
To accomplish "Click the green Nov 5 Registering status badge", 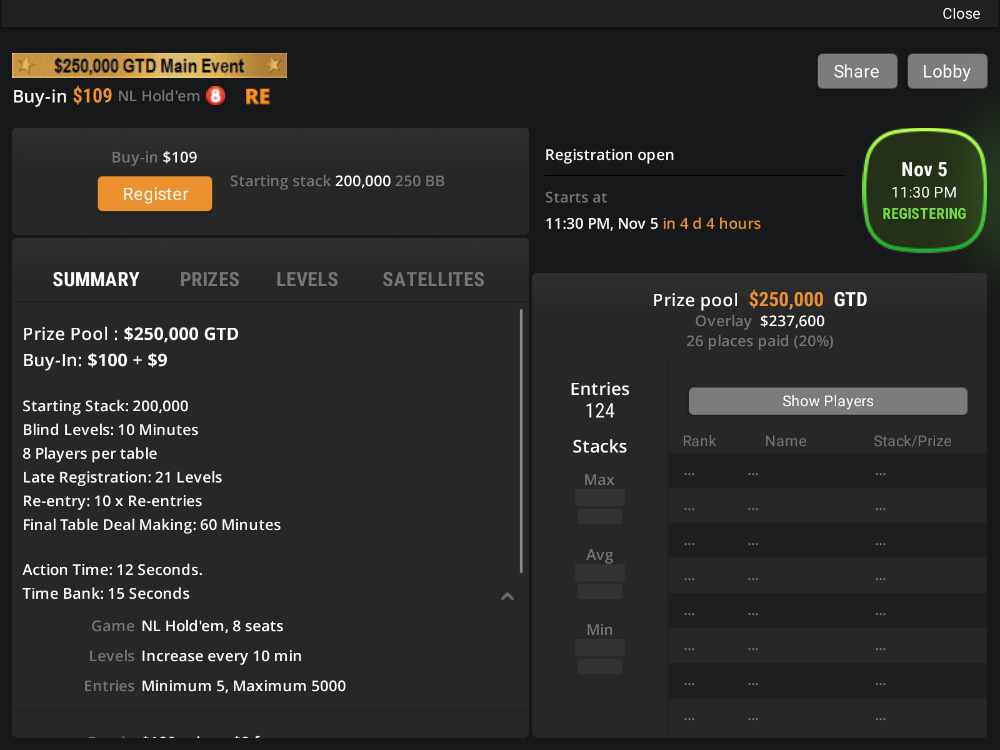I will tap(924, 190).
